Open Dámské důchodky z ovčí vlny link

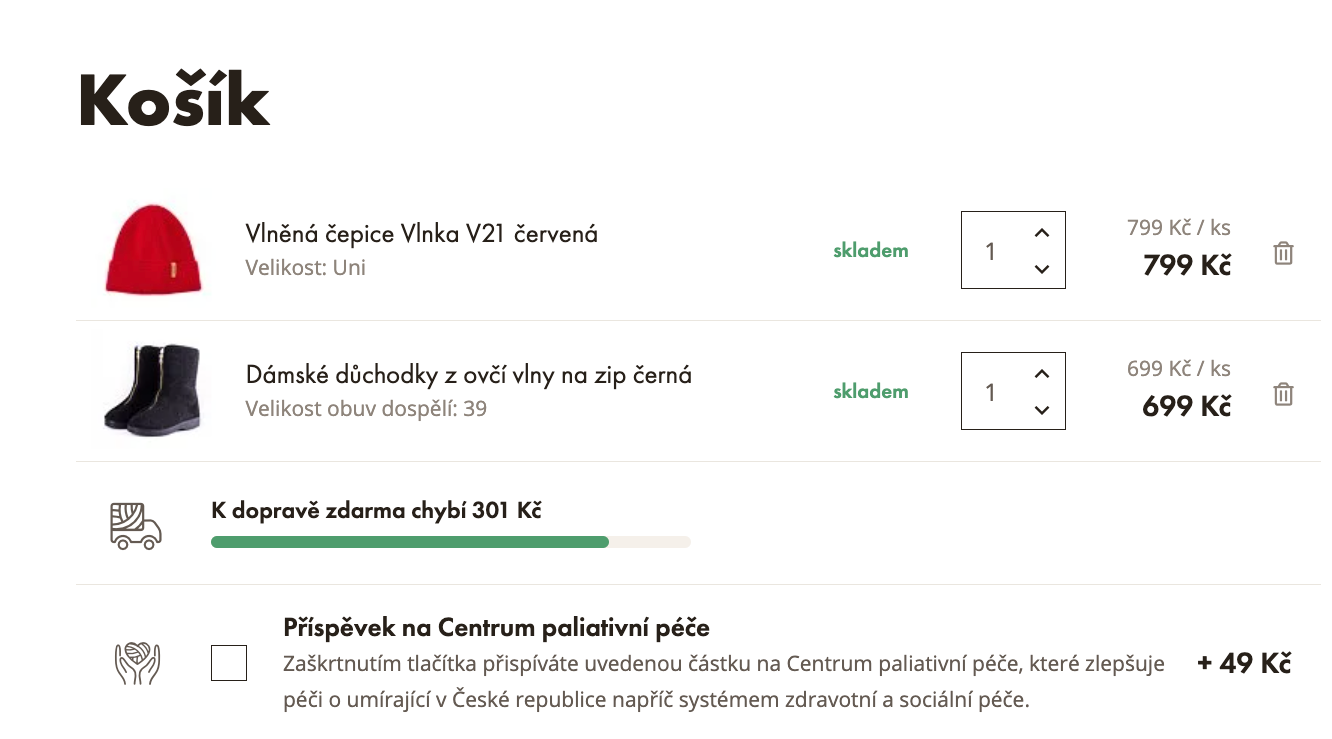468,375
